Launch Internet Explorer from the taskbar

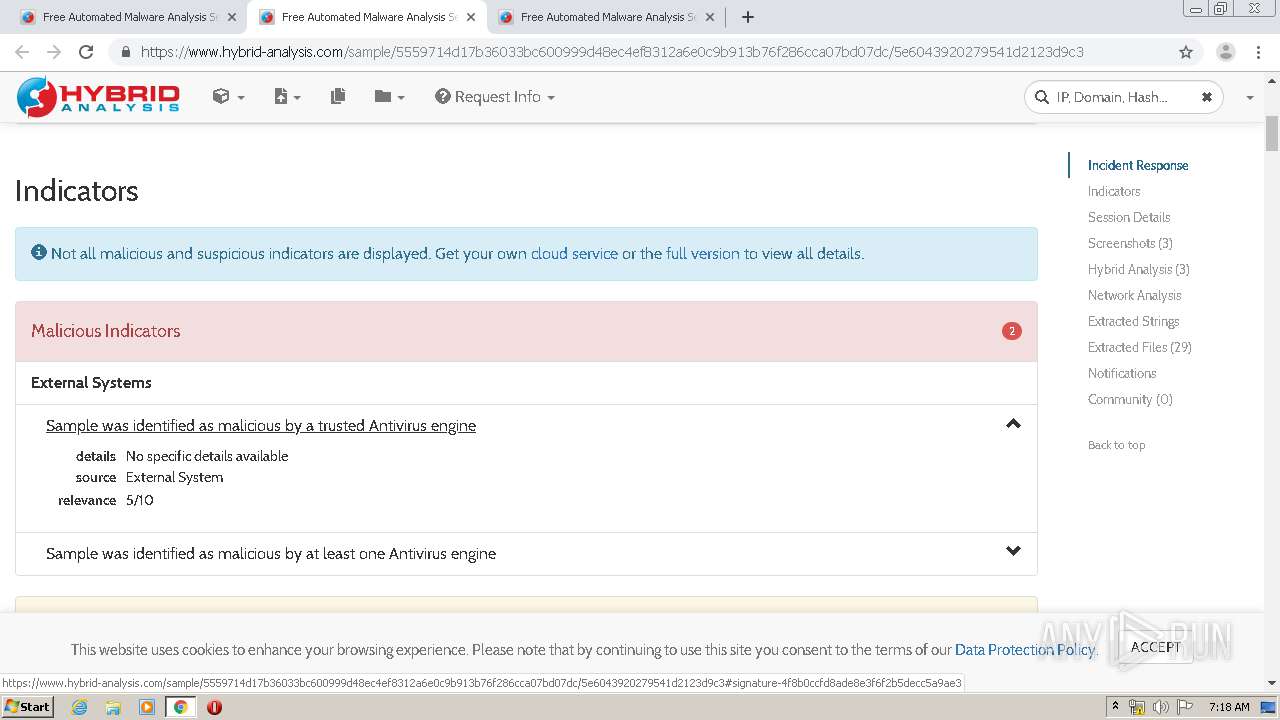[x=79, y=707]
